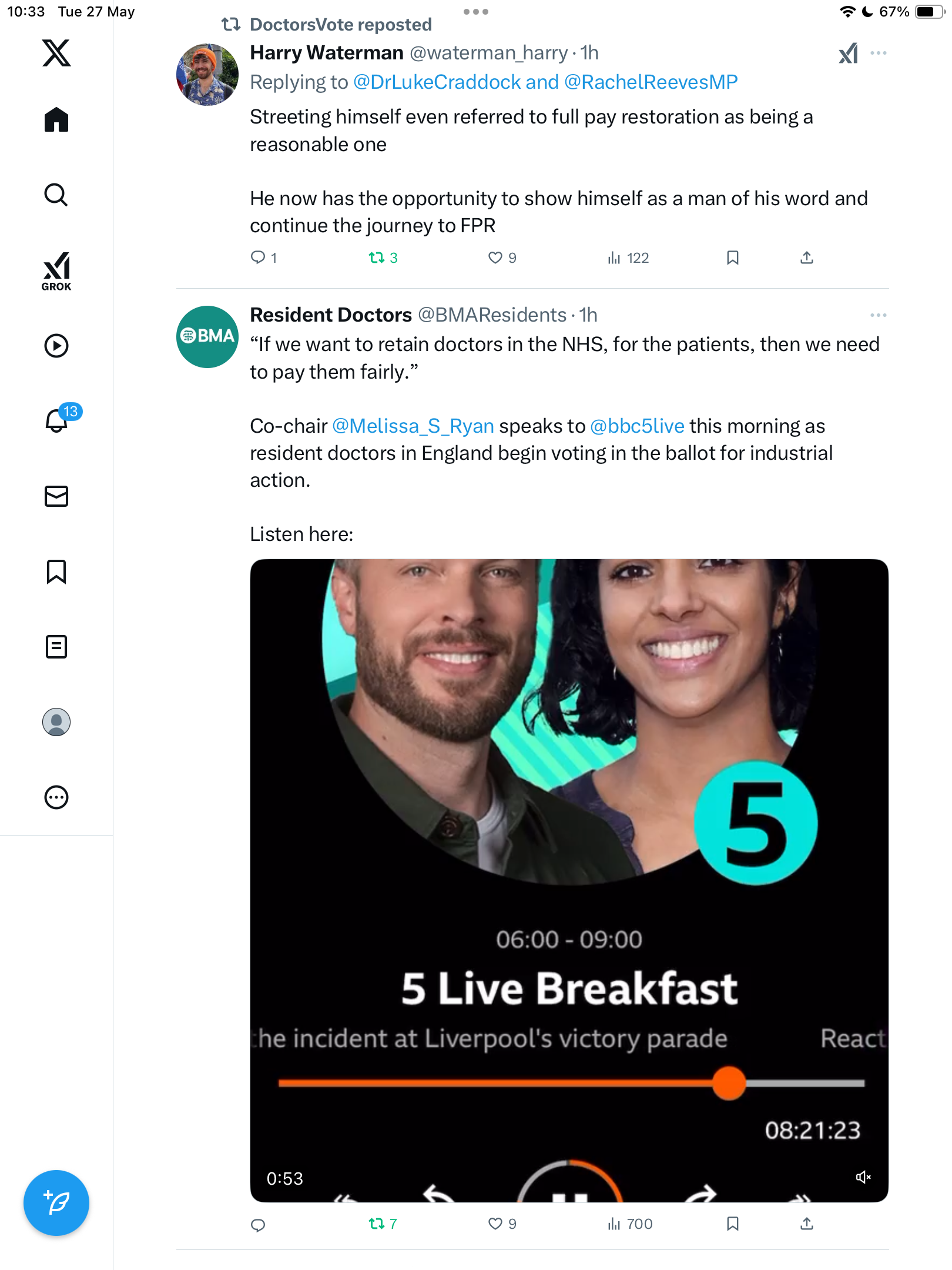Click the orange playback progress knob
952x1270 pixels.
[729, 1083]
